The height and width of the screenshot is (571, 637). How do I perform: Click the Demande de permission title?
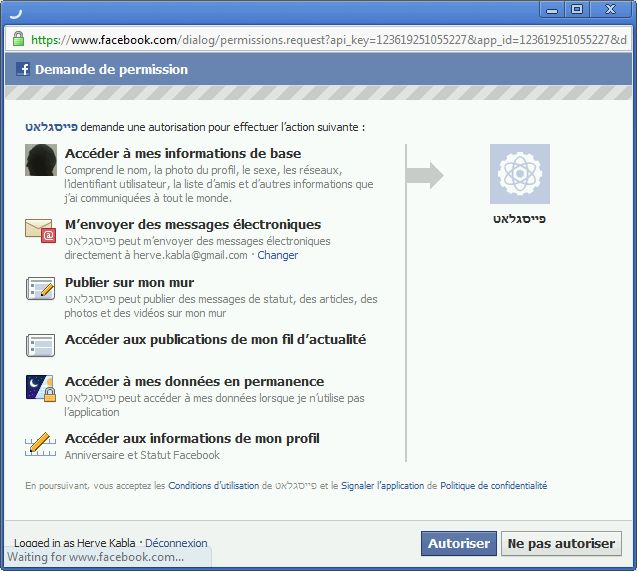pos(111,69)
